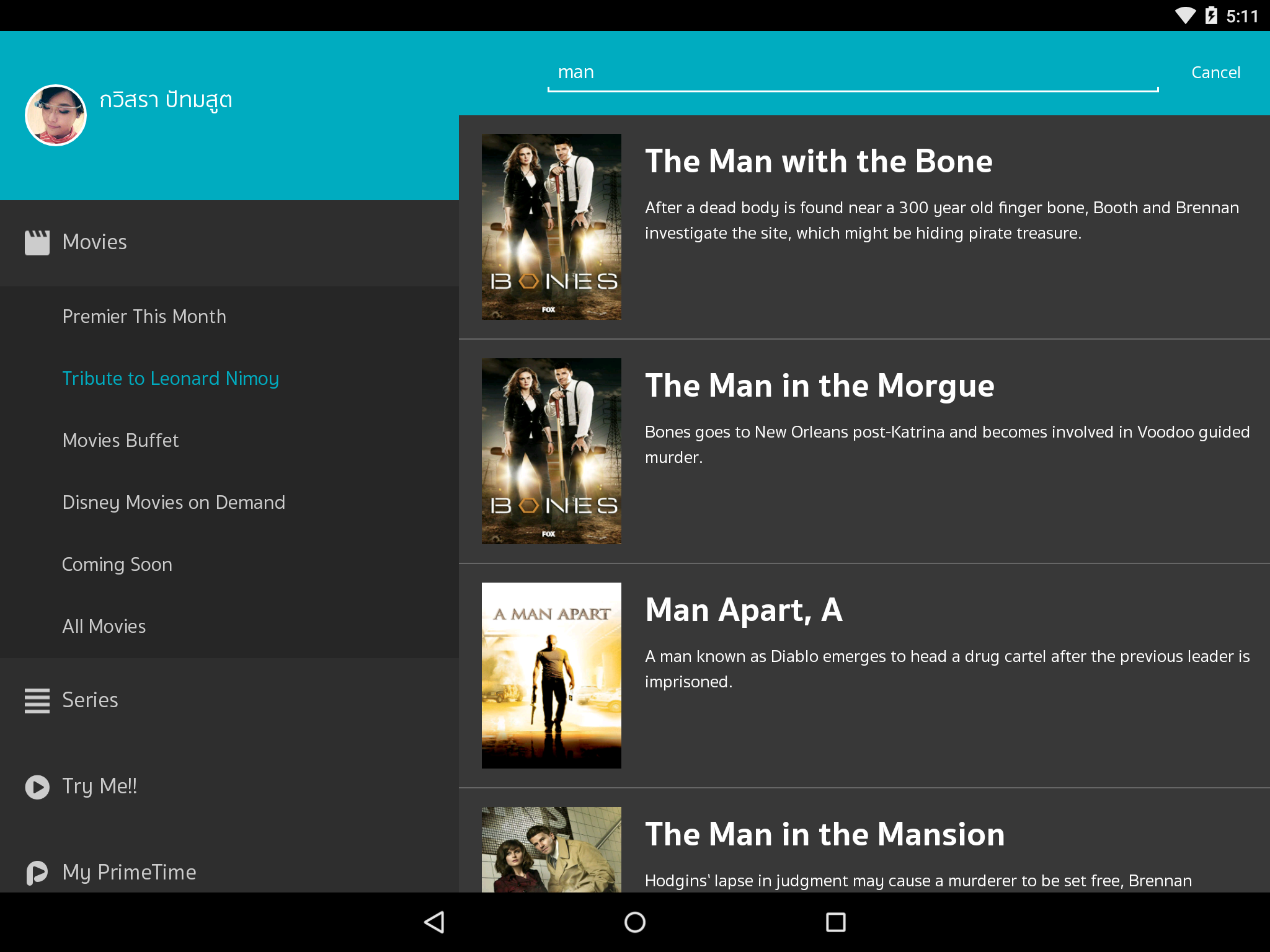The width and height of the screenshot is (1270, 952).
Task: Select 'The Man in the Mansion' title
Action: pyautogui.click(x=825, y=835)
